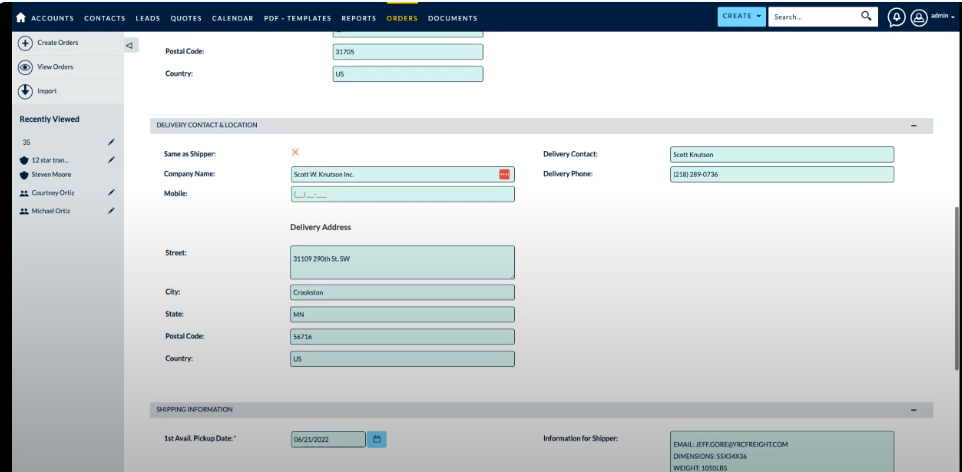962x472 pixels.
Task: Click the vertical page scrollbar
Action: [x=957, y=290]
